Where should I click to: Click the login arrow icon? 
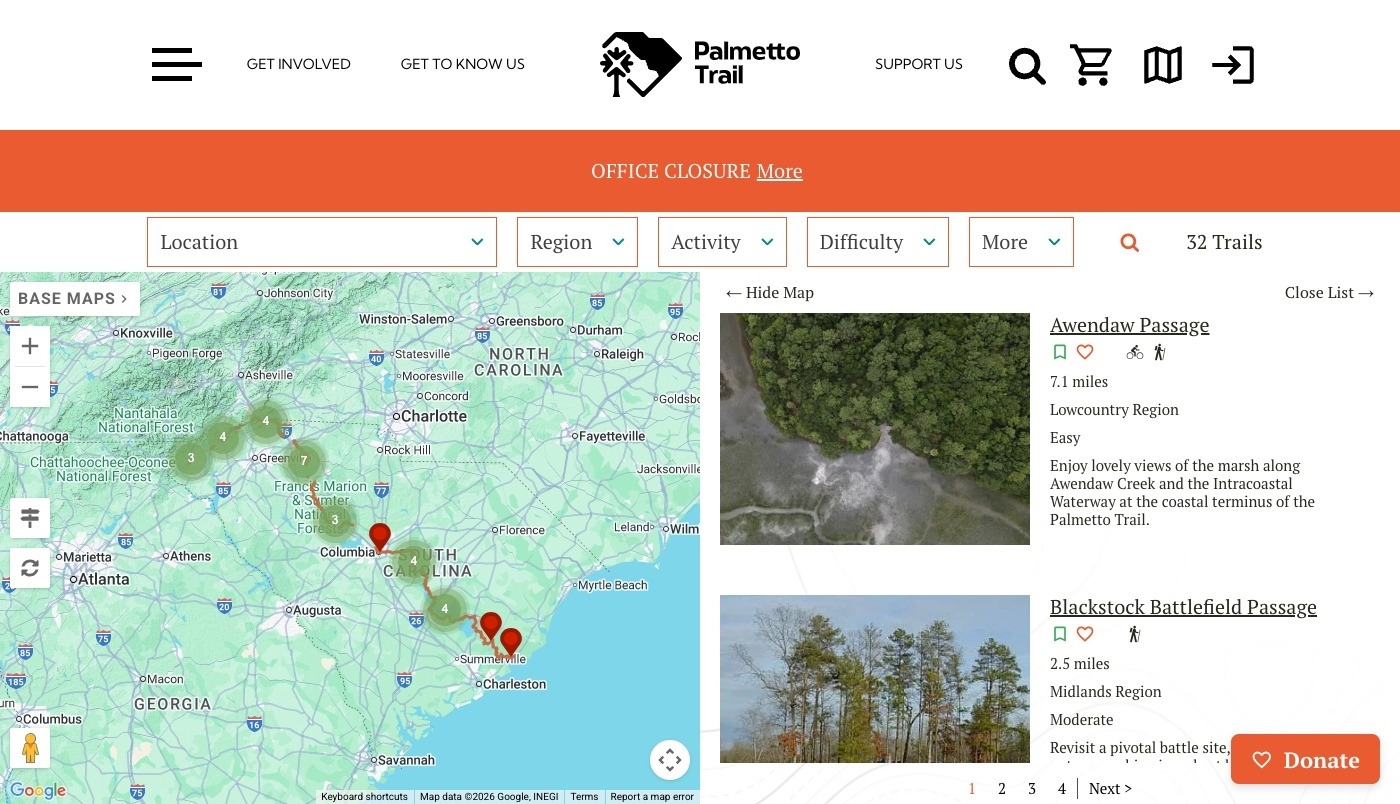click(1233, 66)
